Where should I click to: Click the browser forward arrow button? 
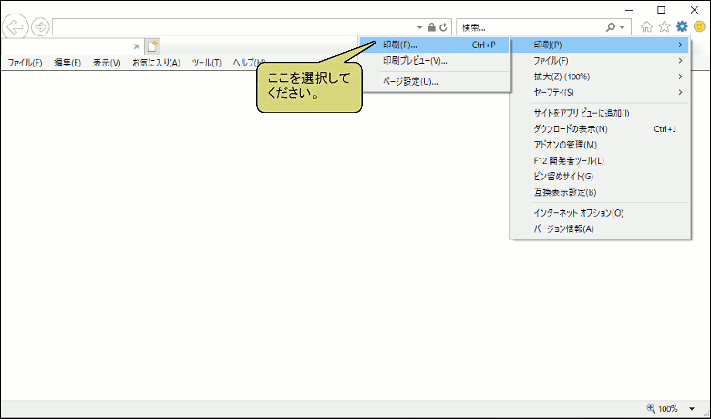tap(41, 26)
